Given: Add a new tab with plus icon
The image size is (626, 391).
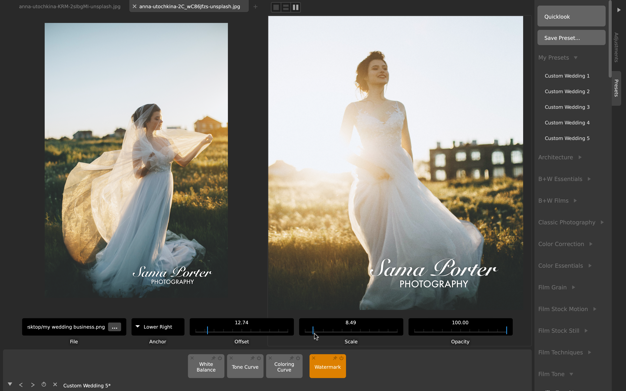Looking at the screenshot, I should 256,7.
